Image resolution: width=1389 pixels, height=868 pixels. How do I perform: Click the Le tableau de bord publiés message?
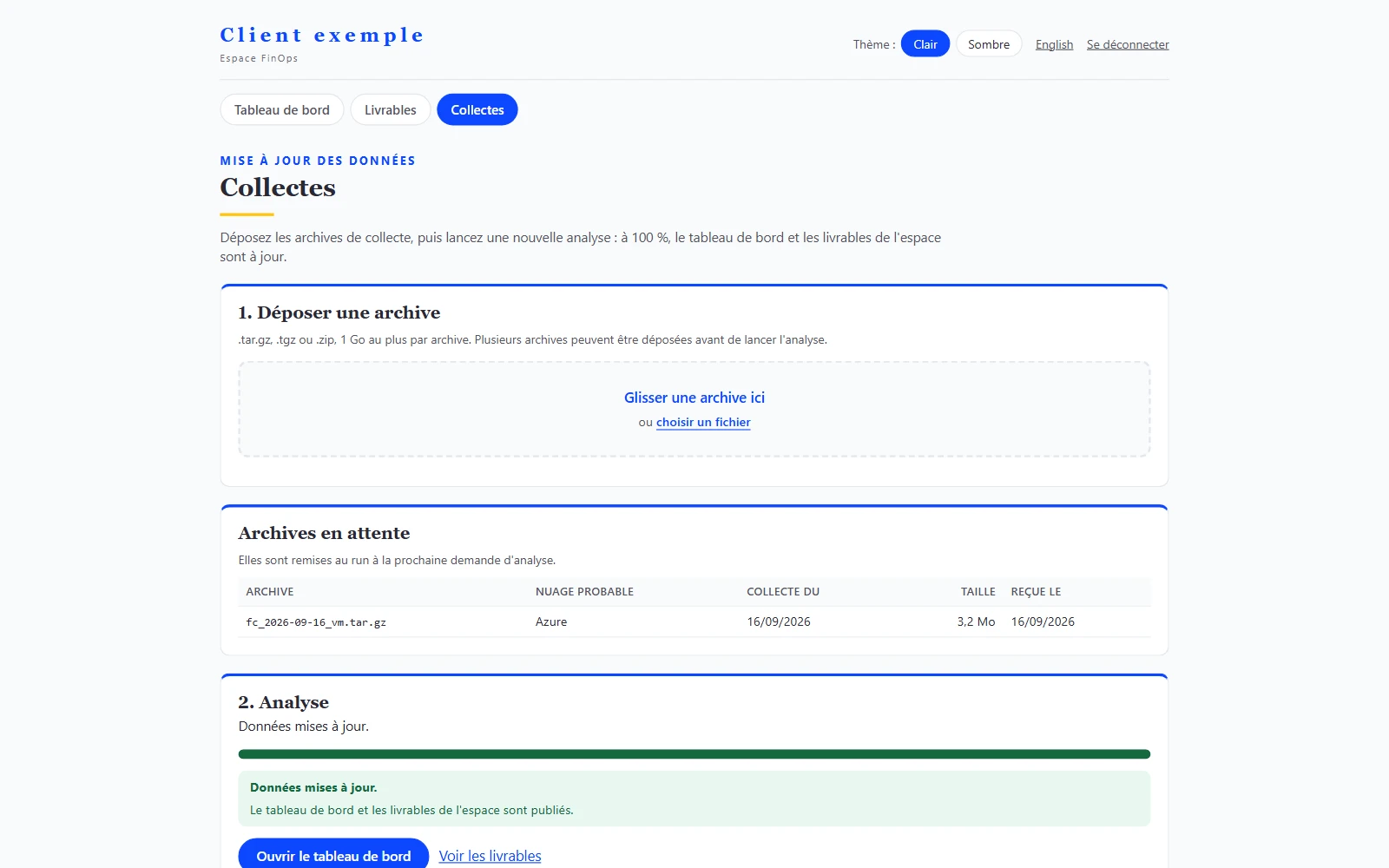coord(411,811)
